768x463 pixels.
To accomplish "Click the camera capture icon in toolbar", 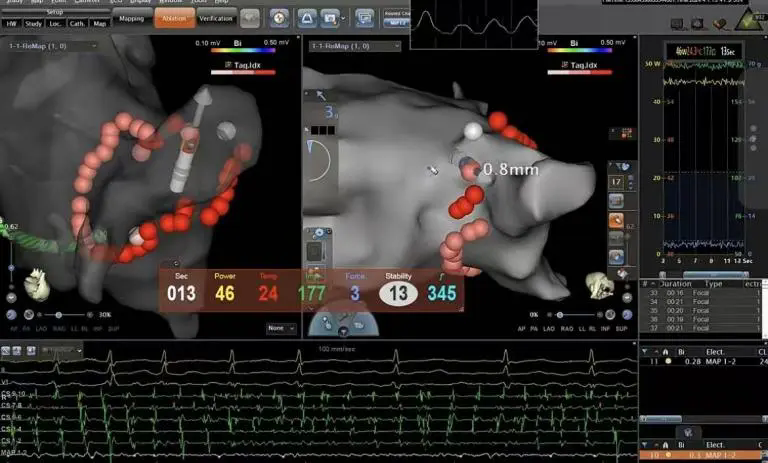I will pyautogui.click(x=329, y=18).
